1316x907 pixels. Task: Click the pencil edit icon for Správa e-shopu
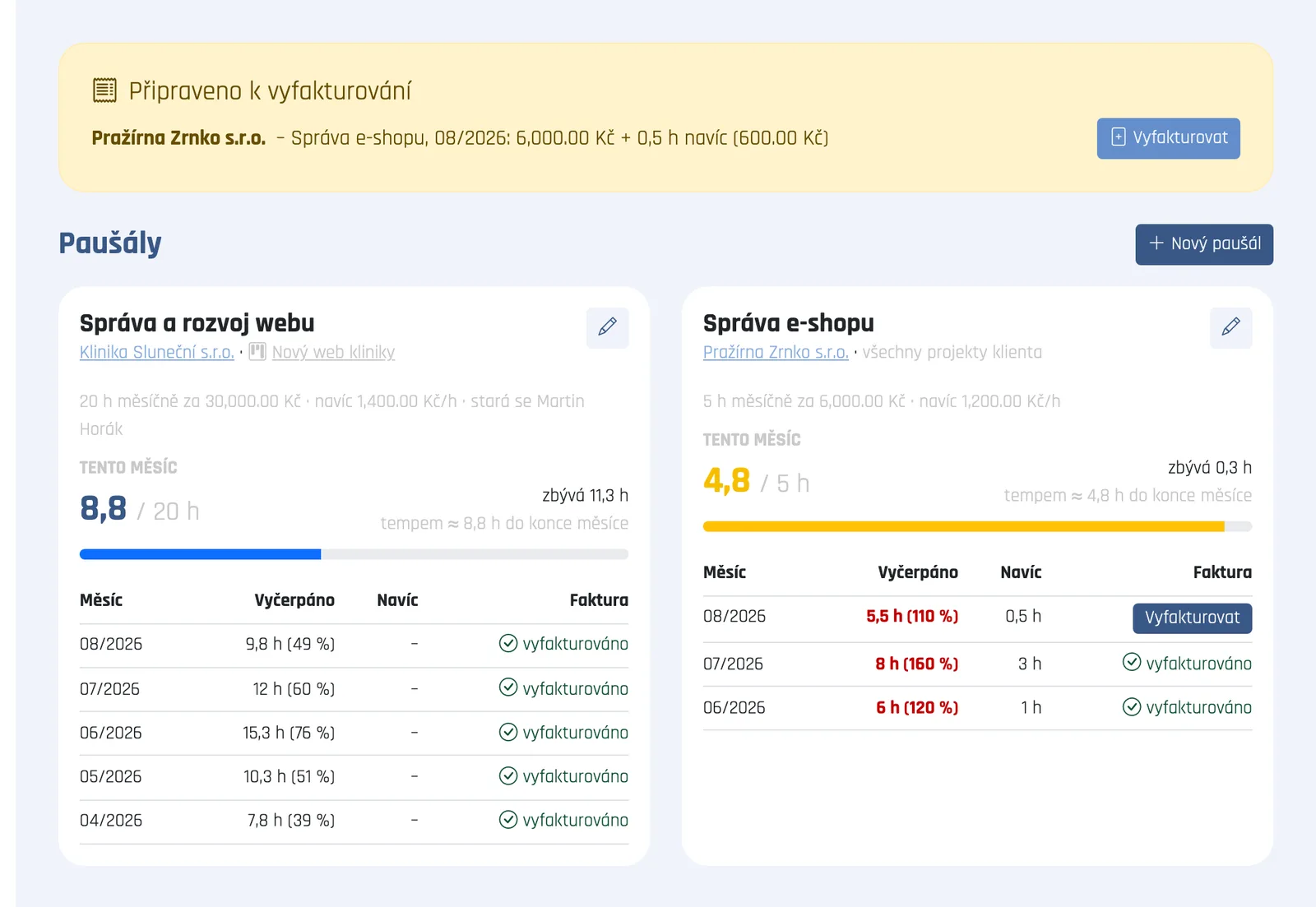click(x=1230, y=327)
